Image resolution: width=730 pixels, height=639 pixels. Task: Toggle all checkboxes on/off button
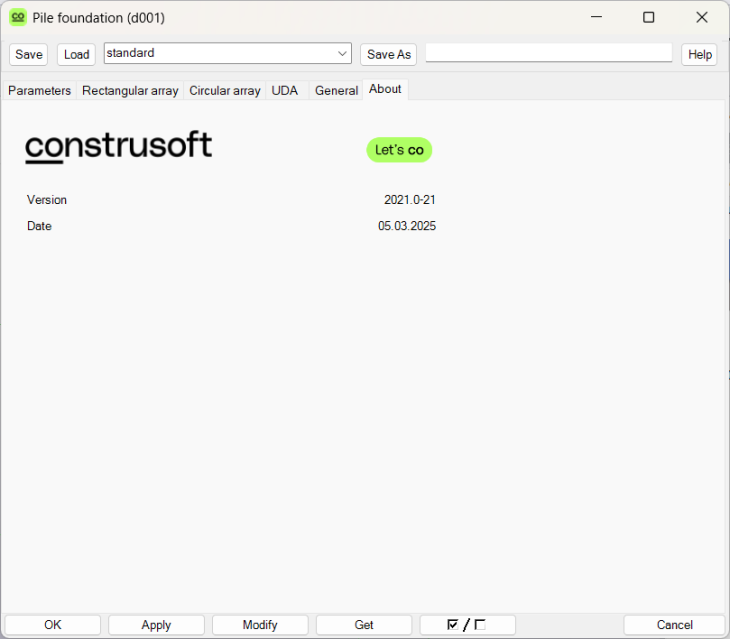pyautogui.click(x=467, y=625)
